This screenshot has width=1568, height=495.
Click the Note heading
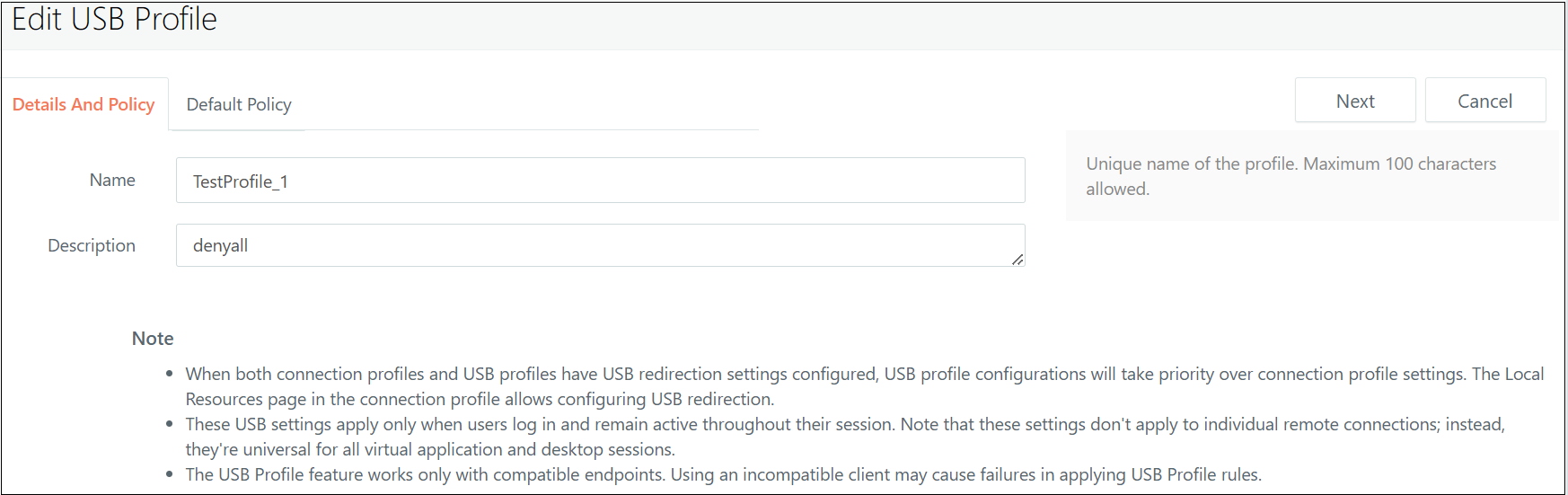(x=153, y=339)
